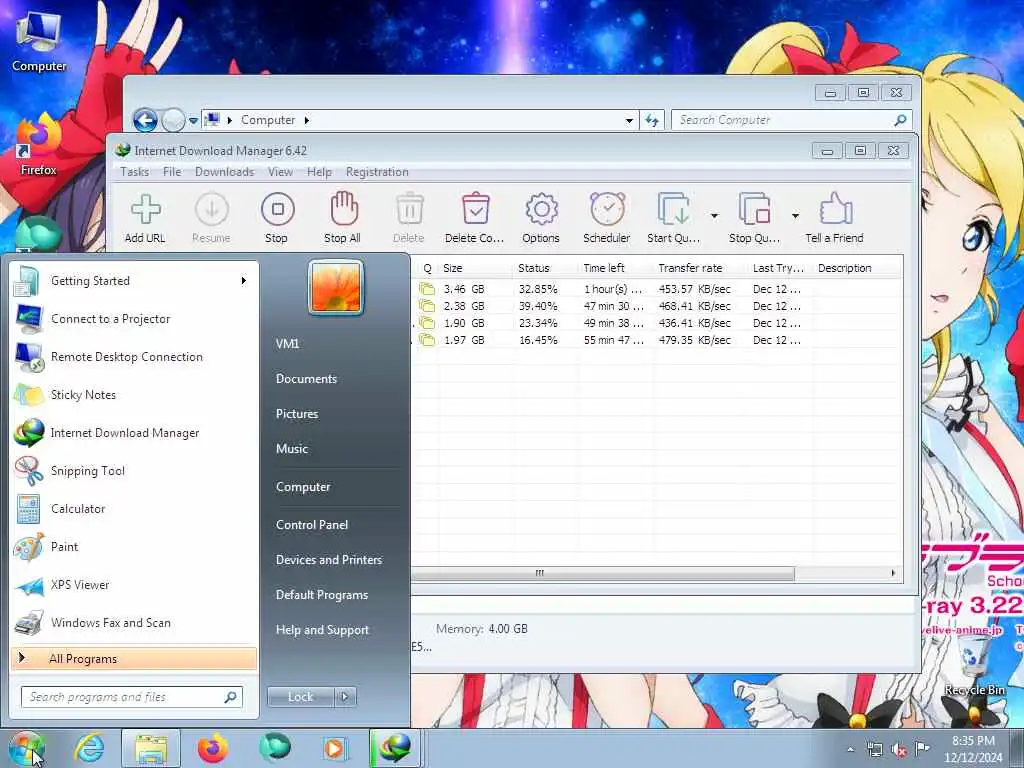Select the 1.90 GB download row
Screen dimensions: 1024x768
(656, 323)
